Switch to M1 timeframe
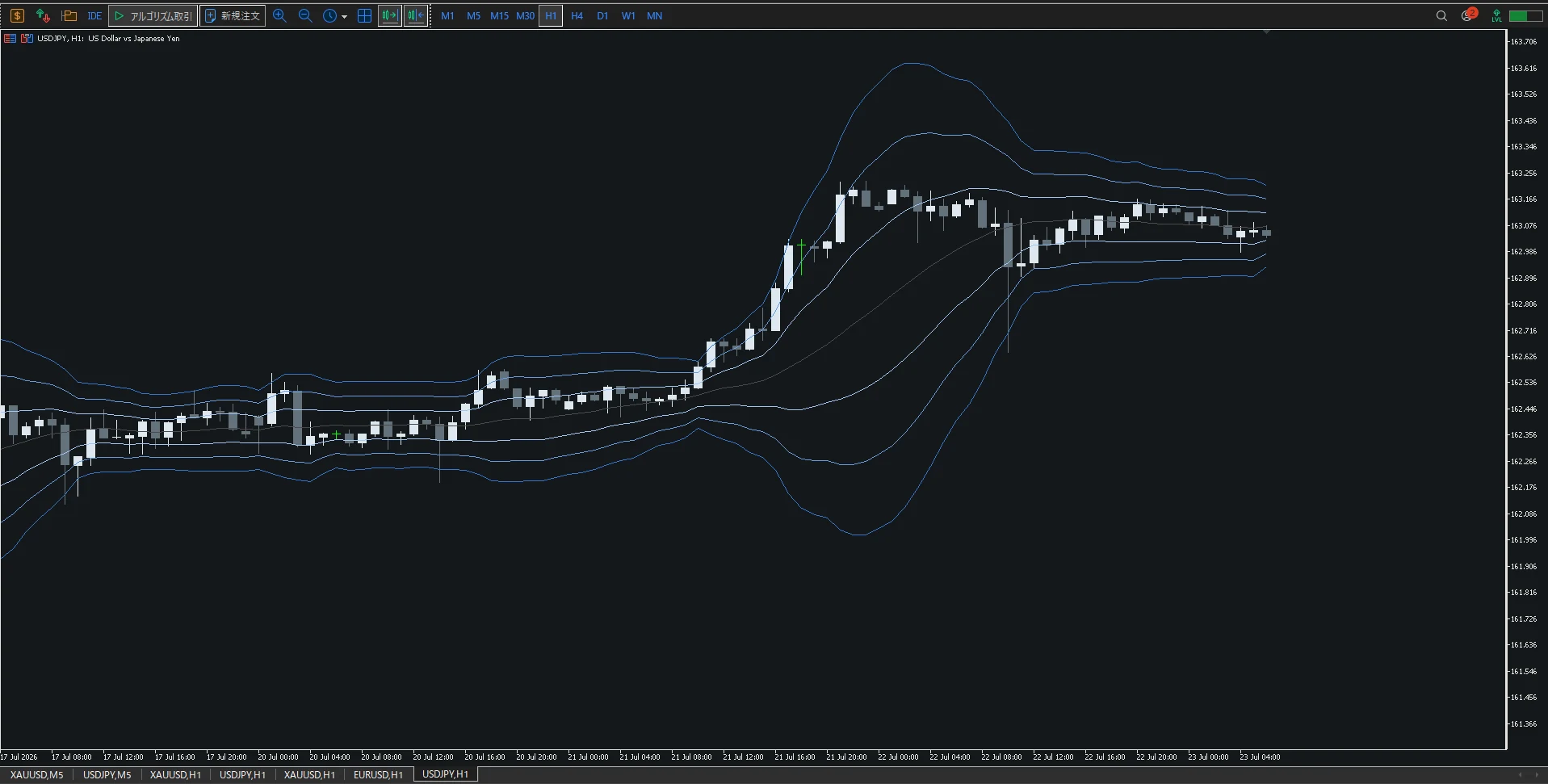1548x784 pixels. coord(447,15)
